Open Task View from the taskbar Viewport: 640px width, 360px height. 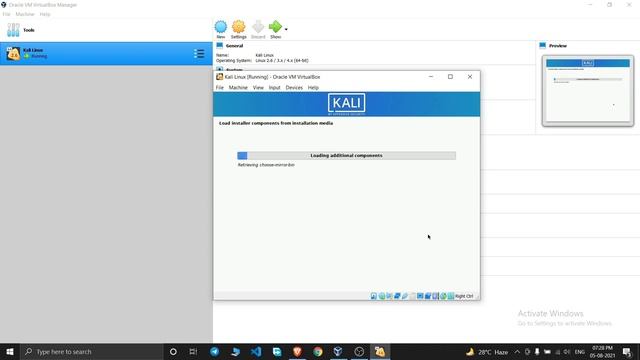pyautogui.click(x=193, y=351)
